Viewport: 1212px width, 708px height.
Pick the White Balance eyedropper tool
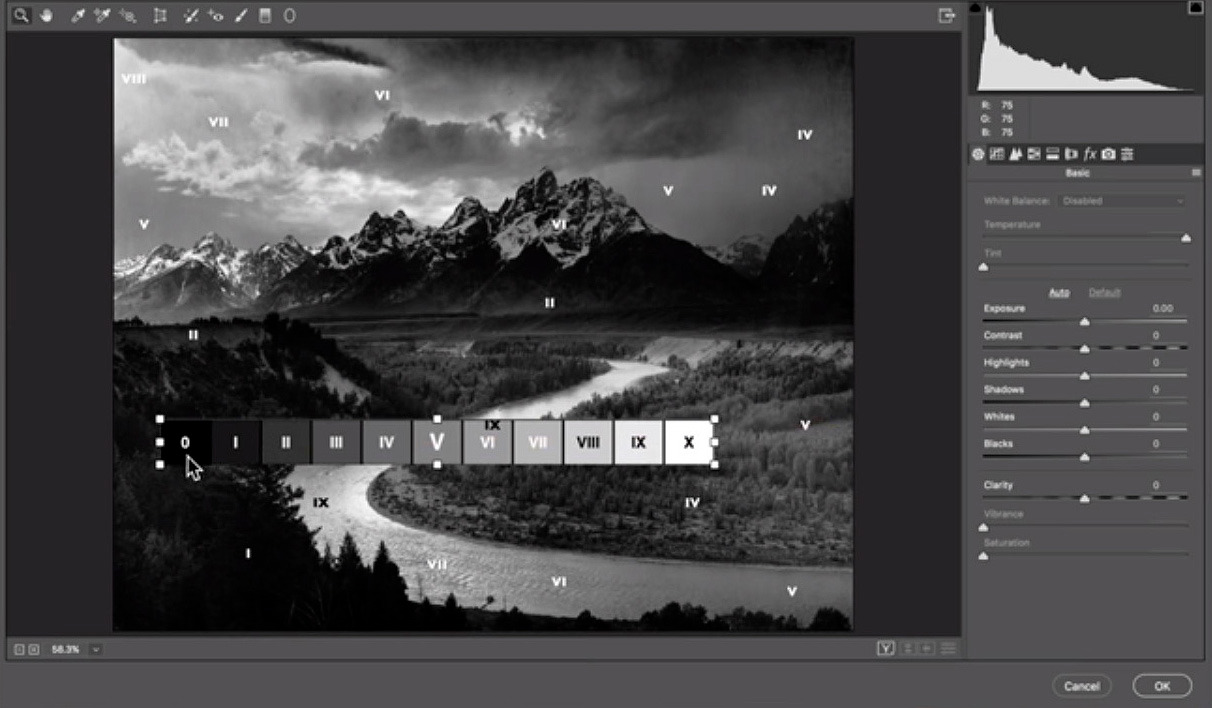click(77, 16)
